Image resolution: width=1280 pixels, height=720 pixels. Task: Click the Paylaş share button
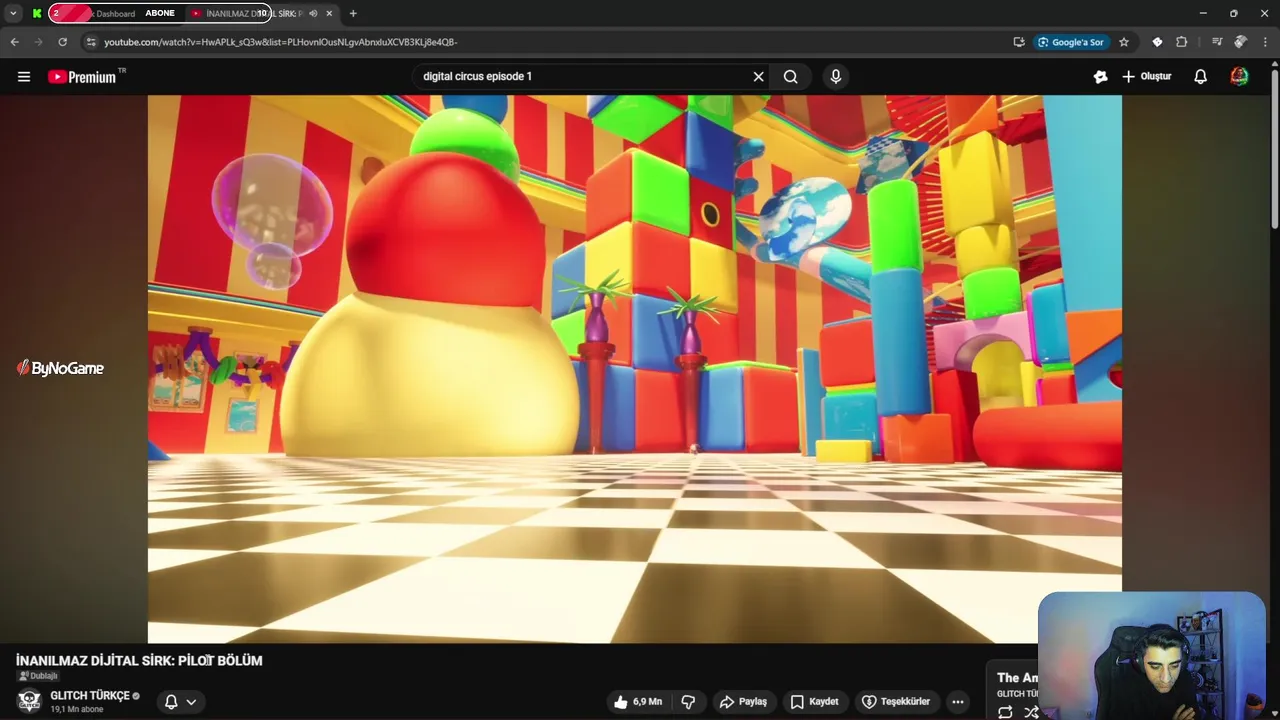(744, 702)
